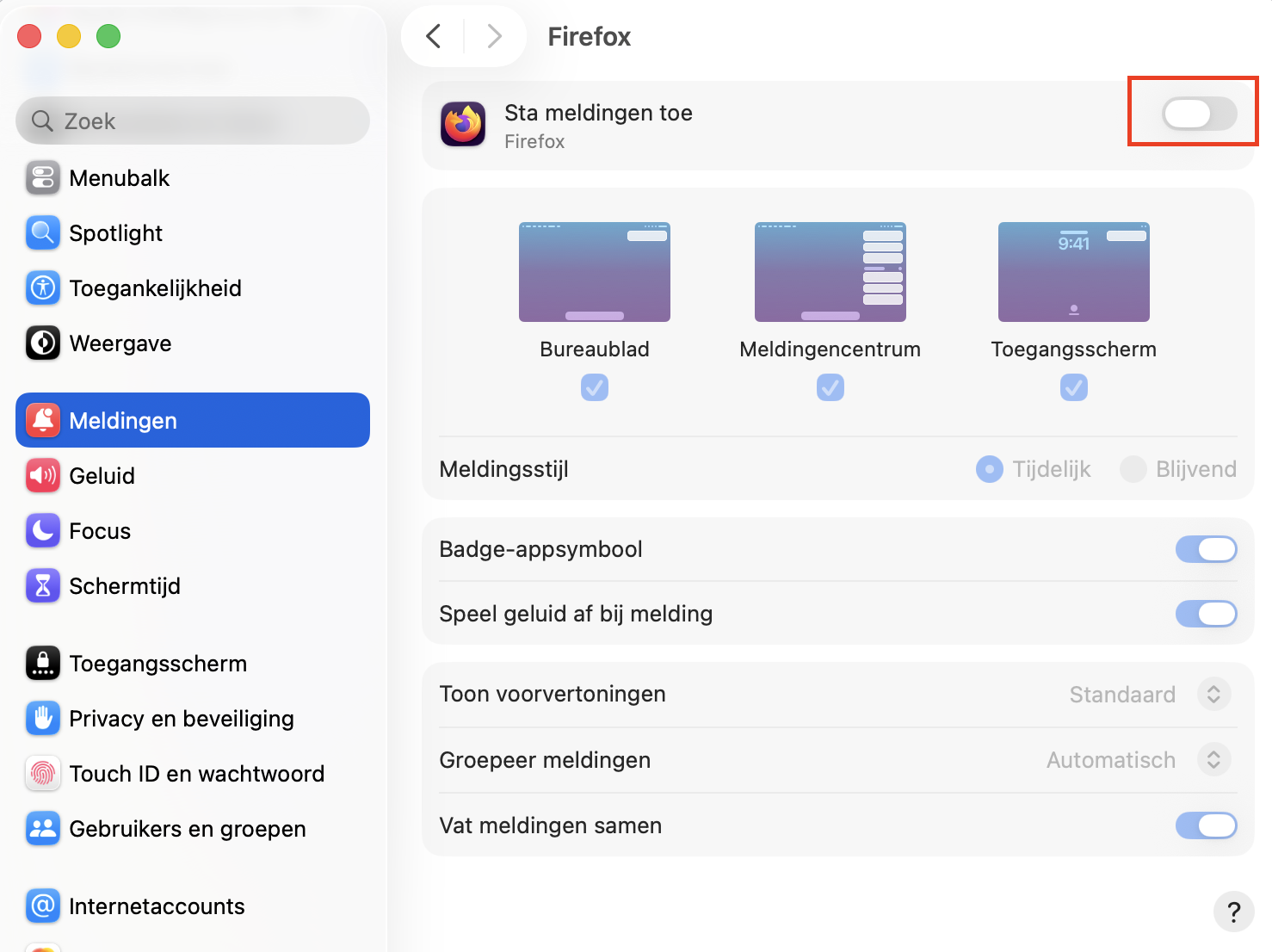1272x952 pixels.
Task: Click the Toegangsscherm preview thumbnail
Action: click(x=1074, y=272)
